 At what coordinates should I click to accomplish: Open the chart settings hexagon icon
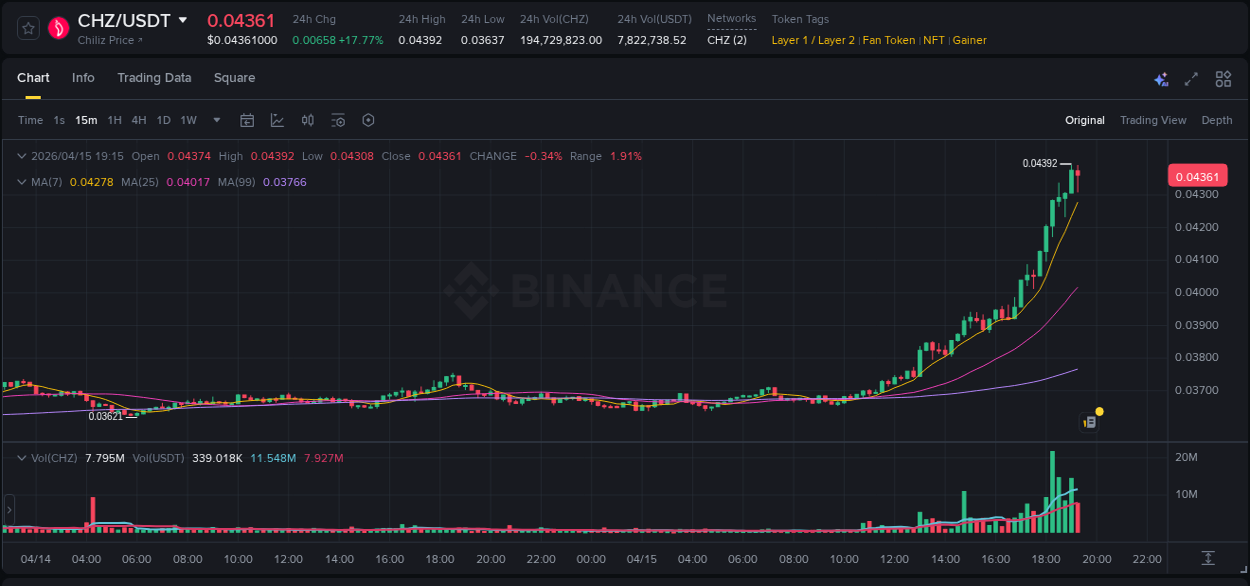[367, 119]
